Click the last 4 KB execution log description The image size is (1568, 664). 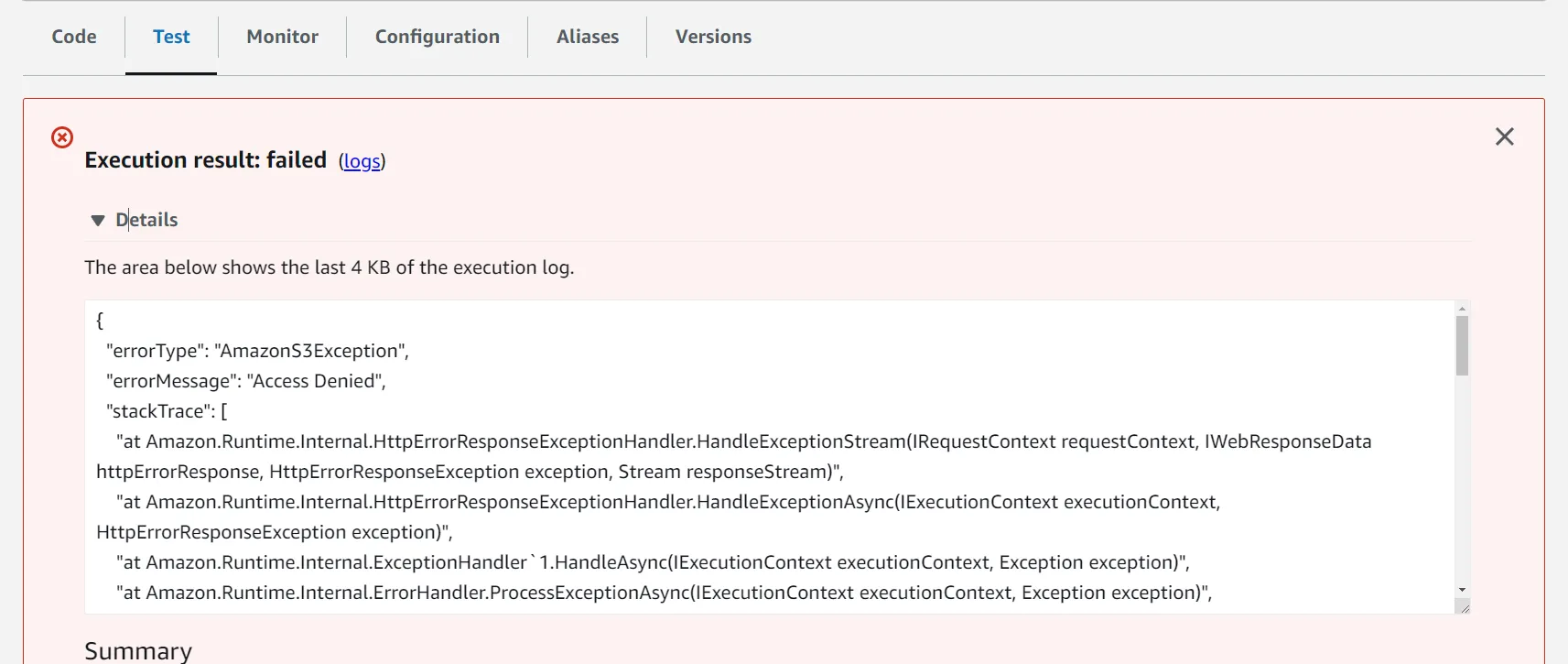(329, 267)
